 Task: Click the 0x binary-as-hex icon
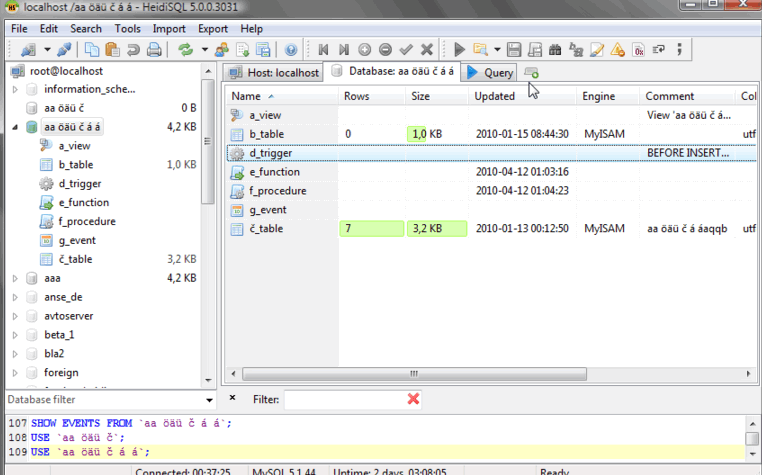click(x=639, y=50)
